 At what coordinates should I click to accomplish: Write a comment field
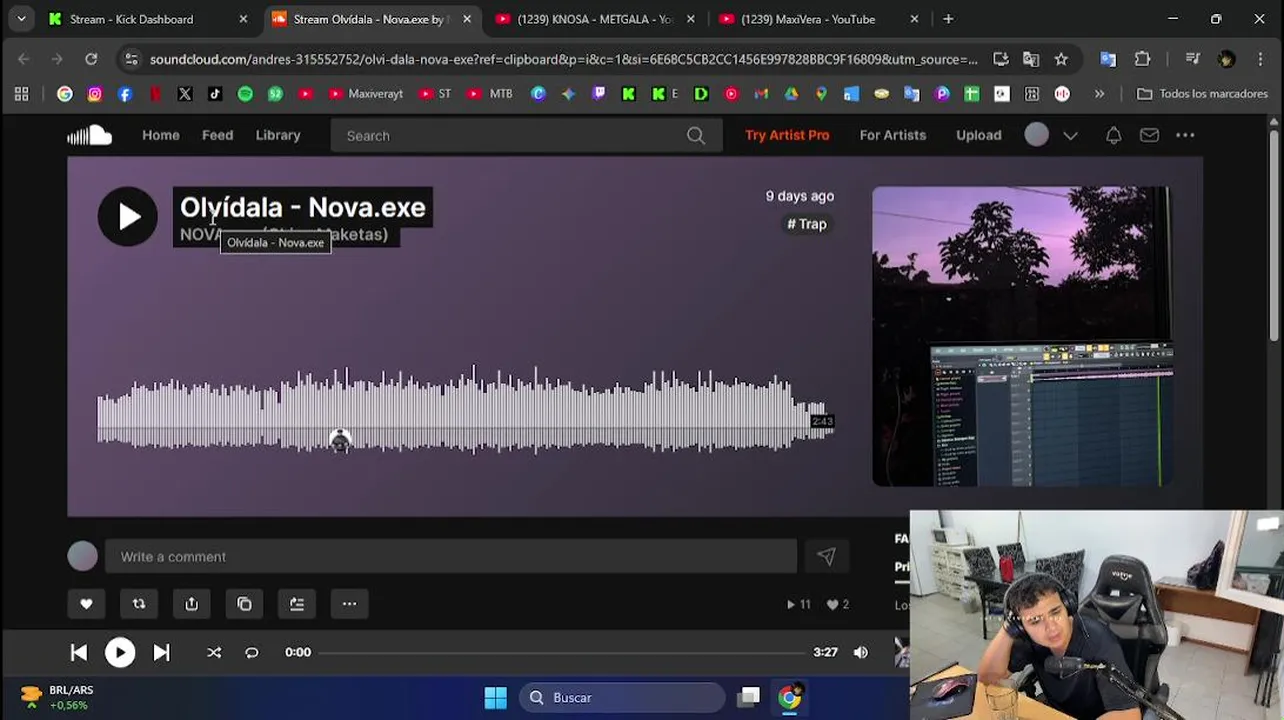(x=451, y=557)
